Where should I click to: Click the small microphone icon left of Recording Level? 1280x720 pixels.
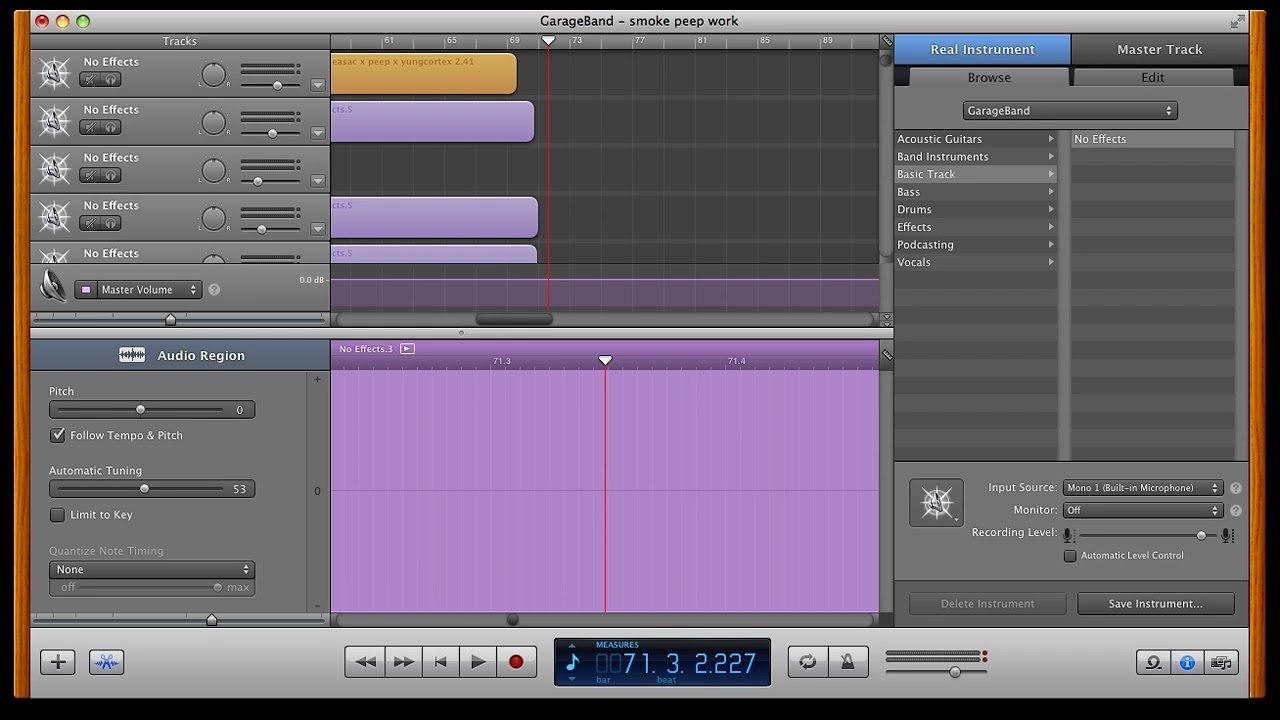1070,535
